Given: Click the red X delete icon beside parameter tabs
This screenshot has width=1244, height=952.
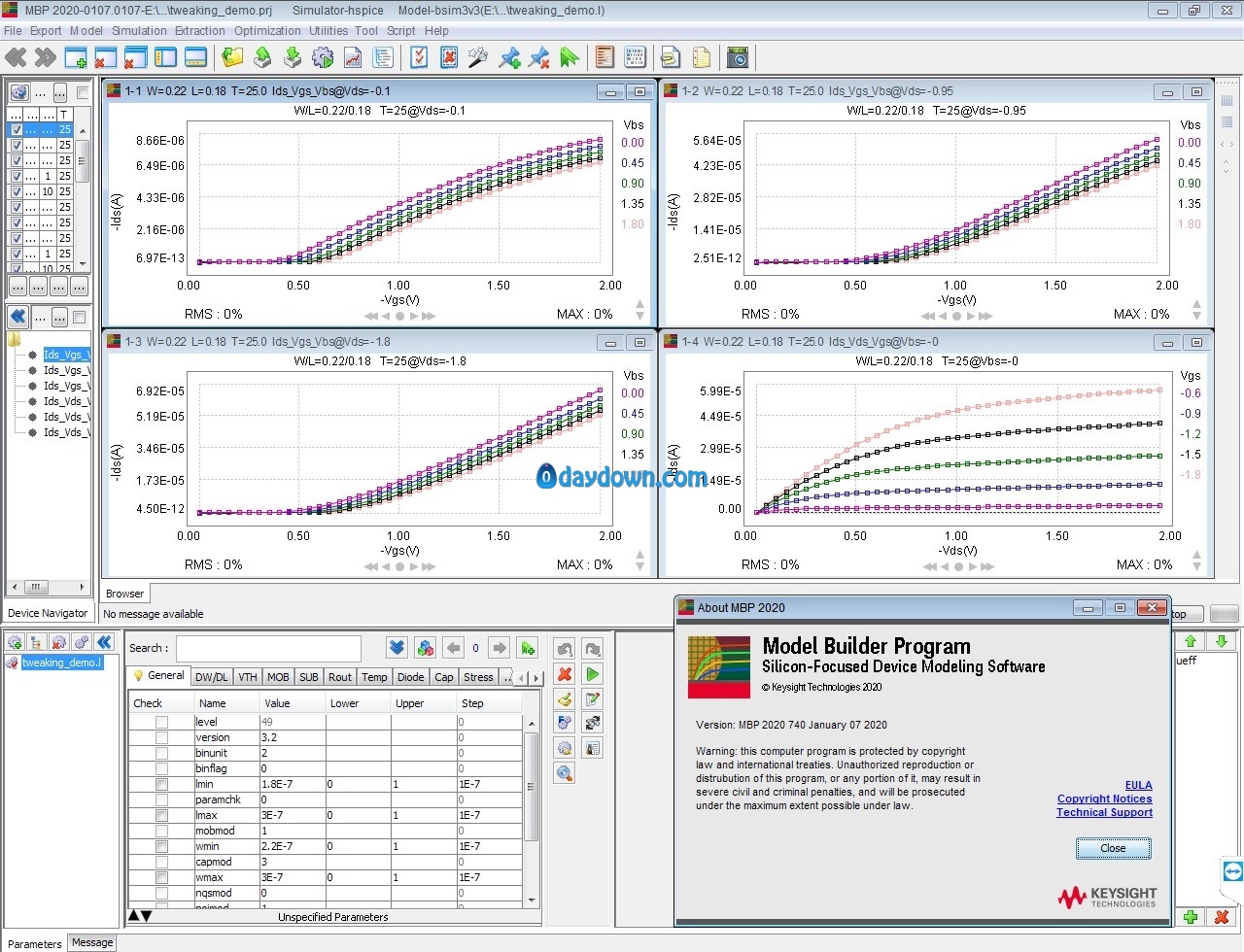Looking at the screenshot, I should click(564, 673).
